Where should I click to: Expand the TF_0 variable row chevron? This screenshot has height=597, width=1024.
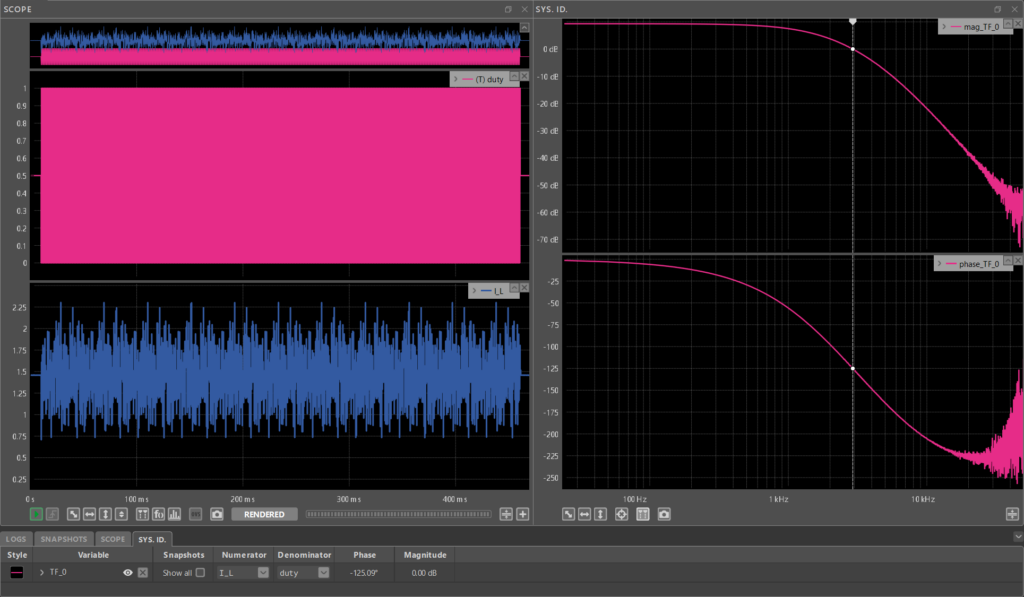(x=42, y=573)
